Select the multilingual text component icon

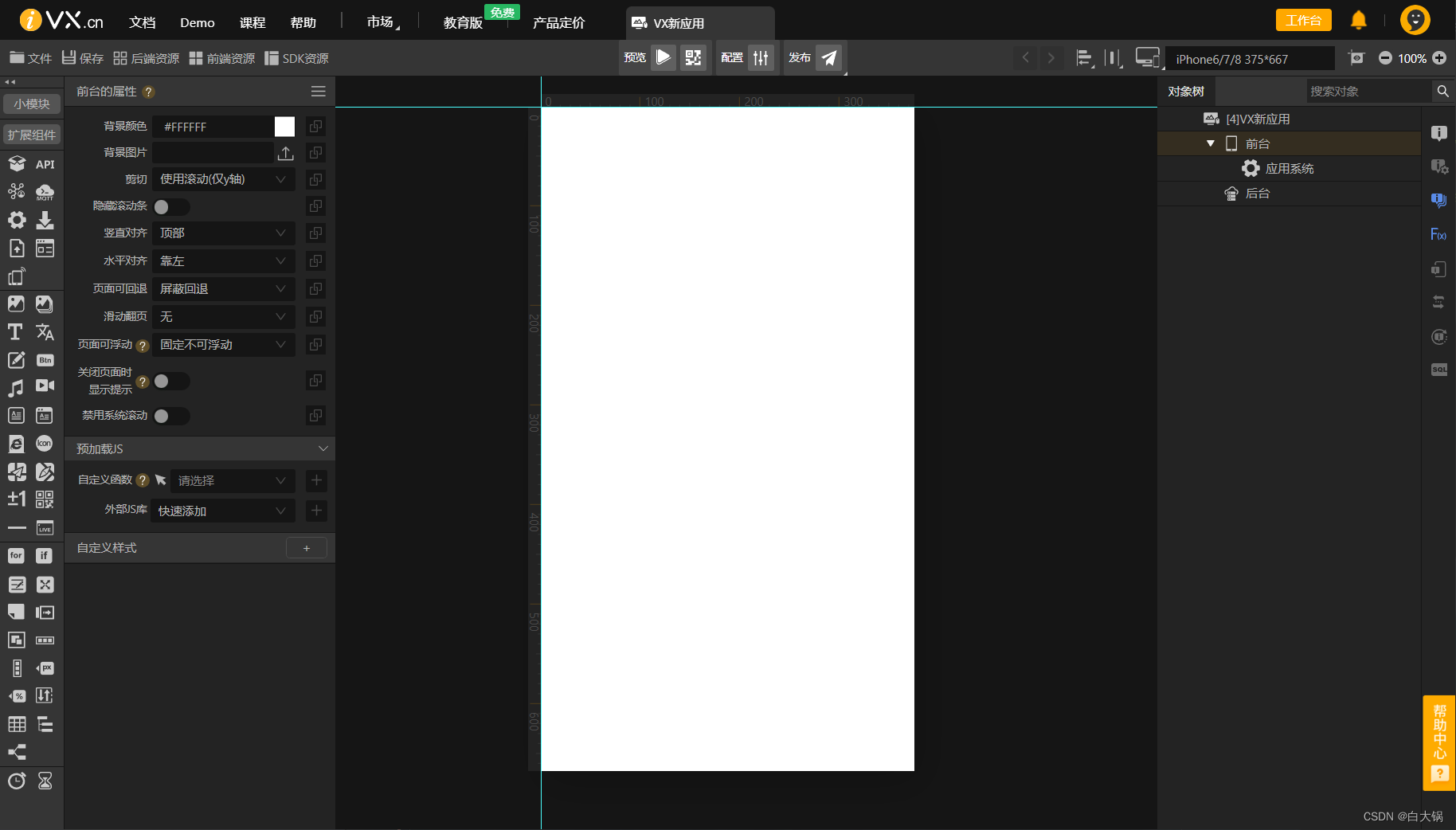45,332
